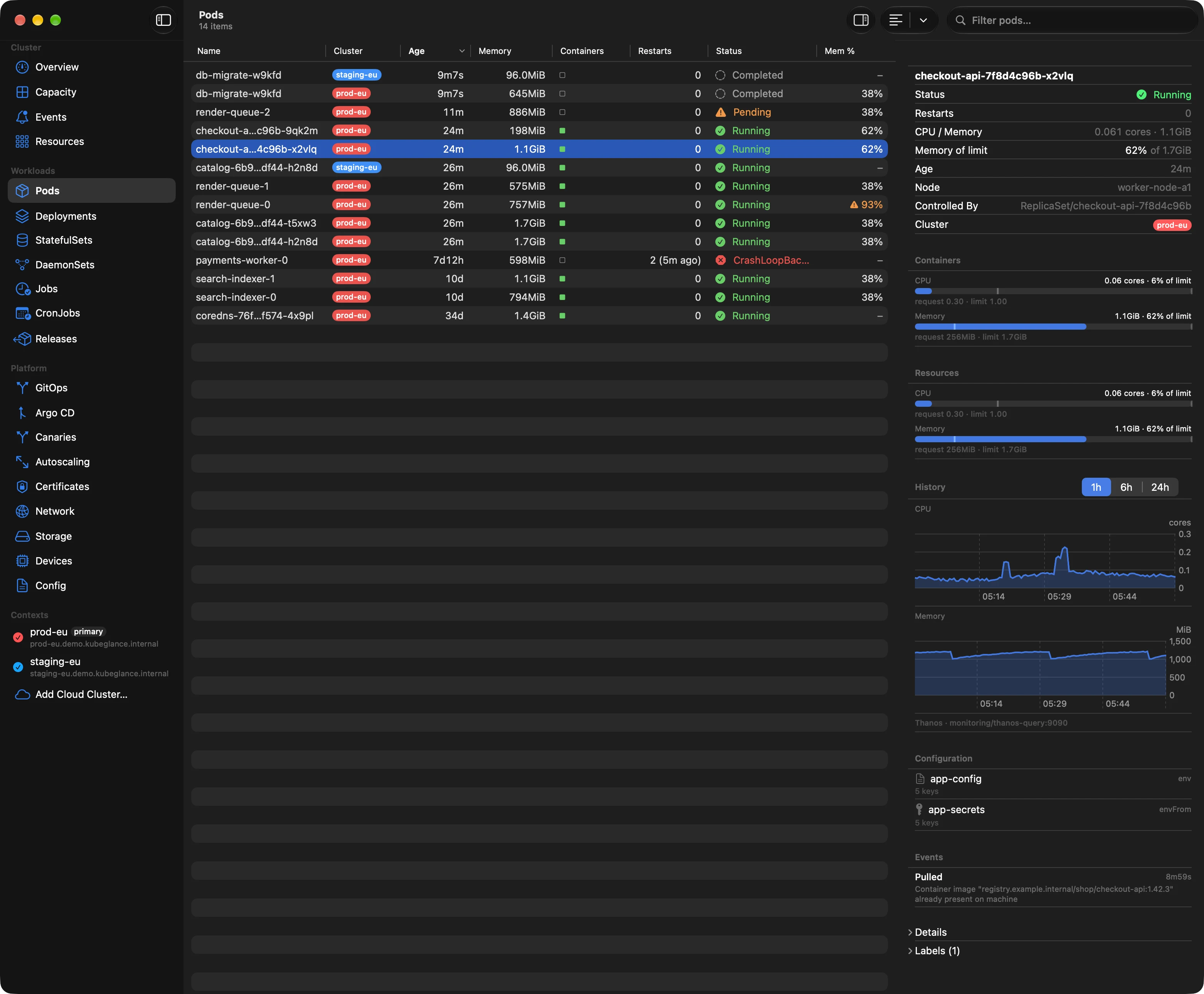Switch history range to 6h
This screenshot has height=994, width=1204.
click(x=1126, y=487)
